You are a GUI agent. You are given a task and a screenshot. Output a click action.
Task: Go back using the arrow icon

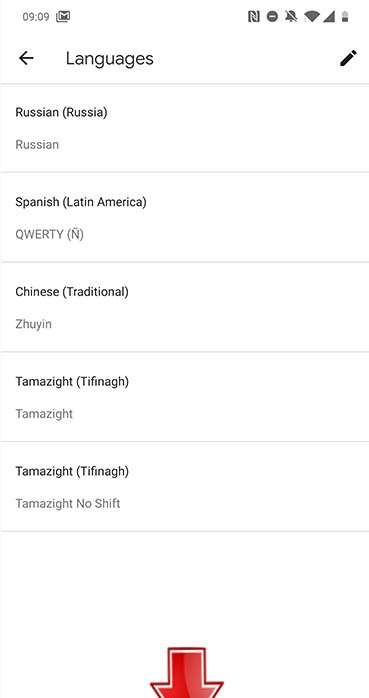26,58
